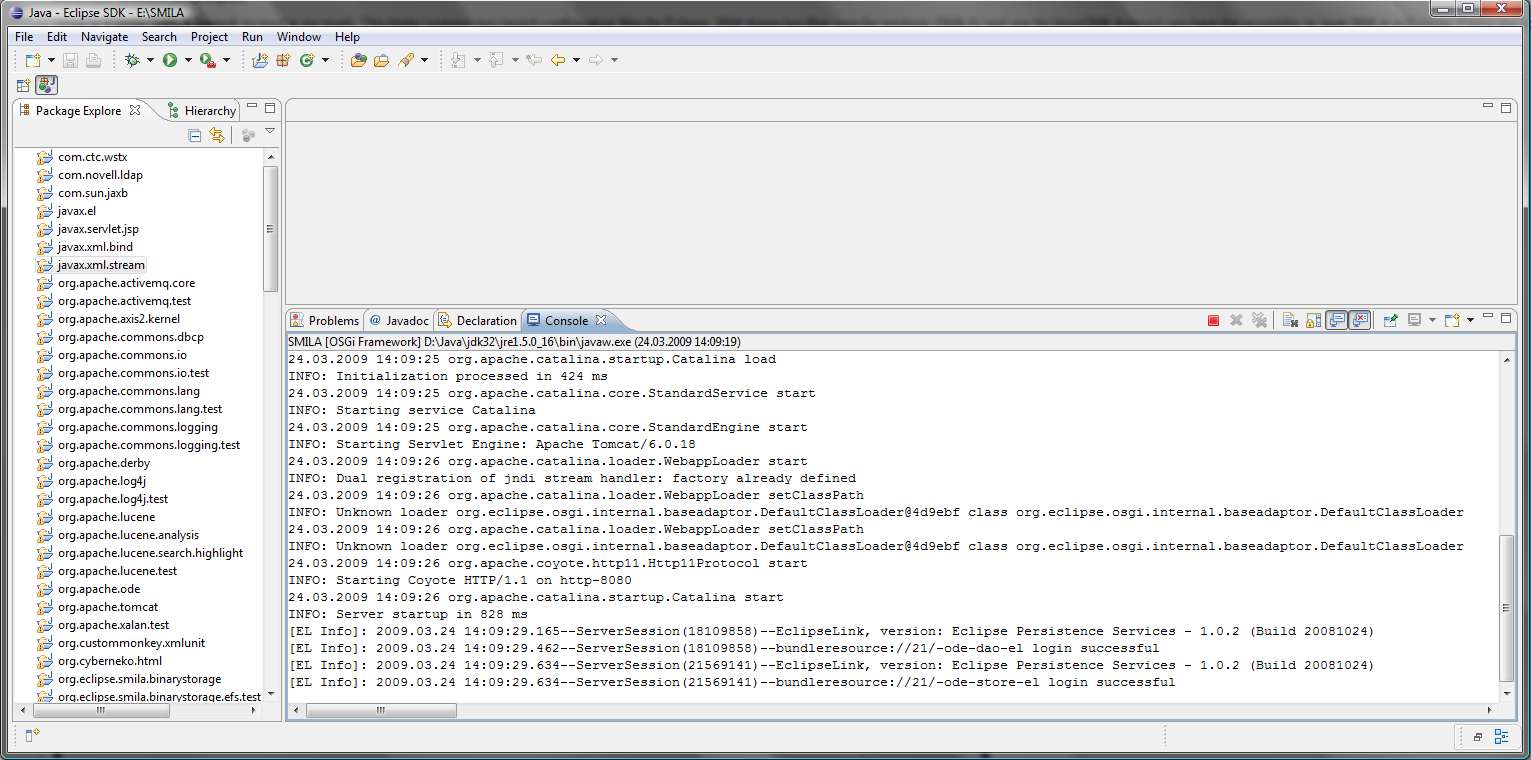Click the Open Task folder icon
1531x760 pixels.
pos(381,61)
